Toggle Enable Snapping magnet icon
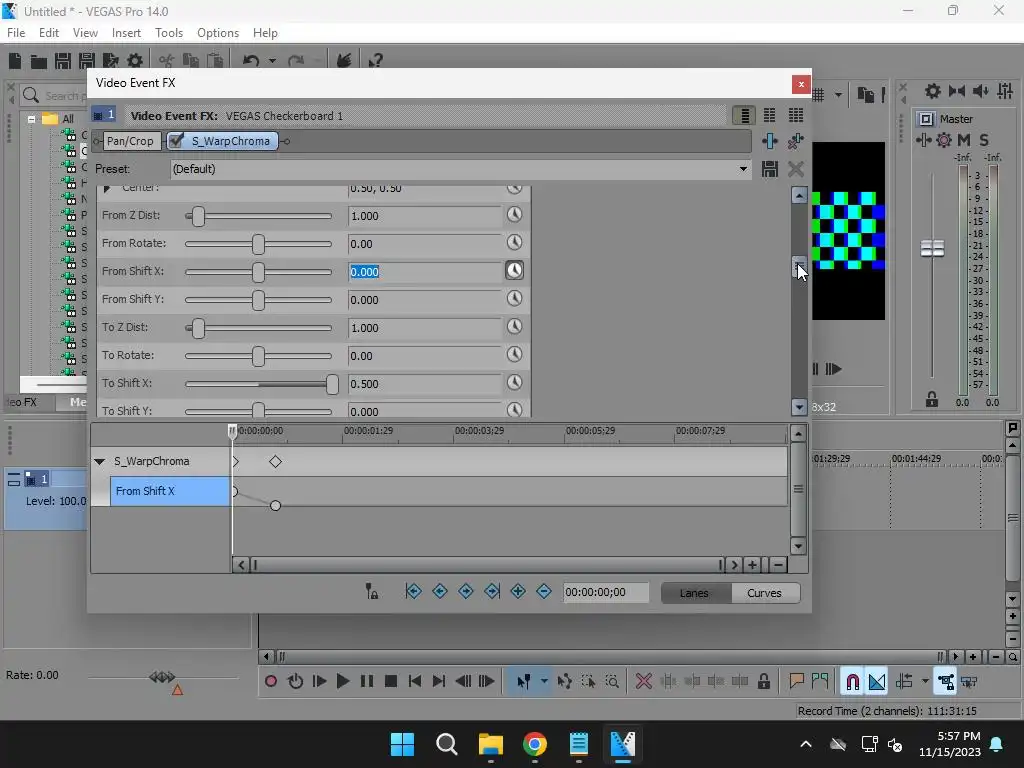The height and width of the screenshot is (768, 1024). click(x=852, y=681)
